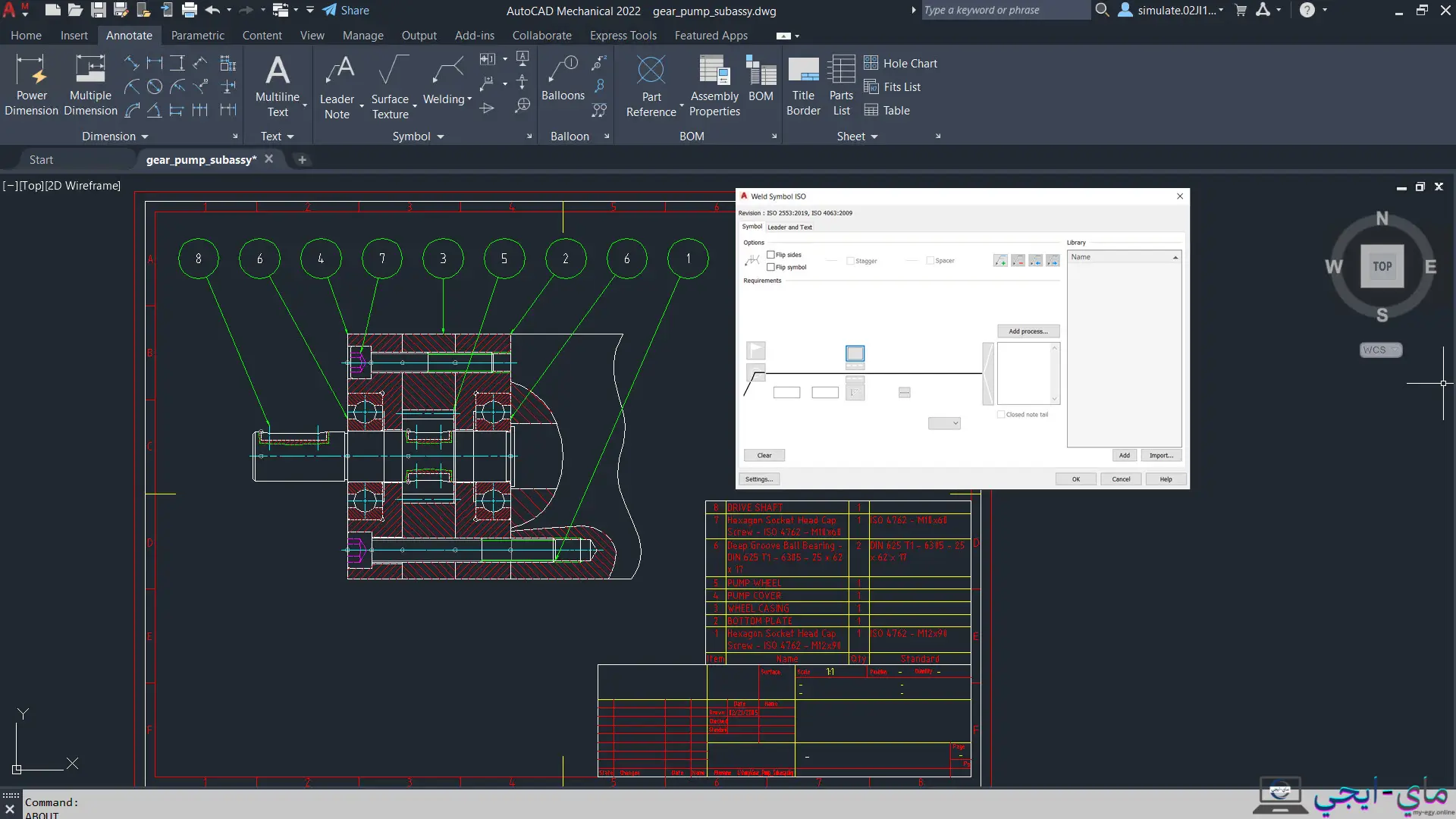
Task: Tick the Closed note tail checkbox
Action: tap(1001, 415)
